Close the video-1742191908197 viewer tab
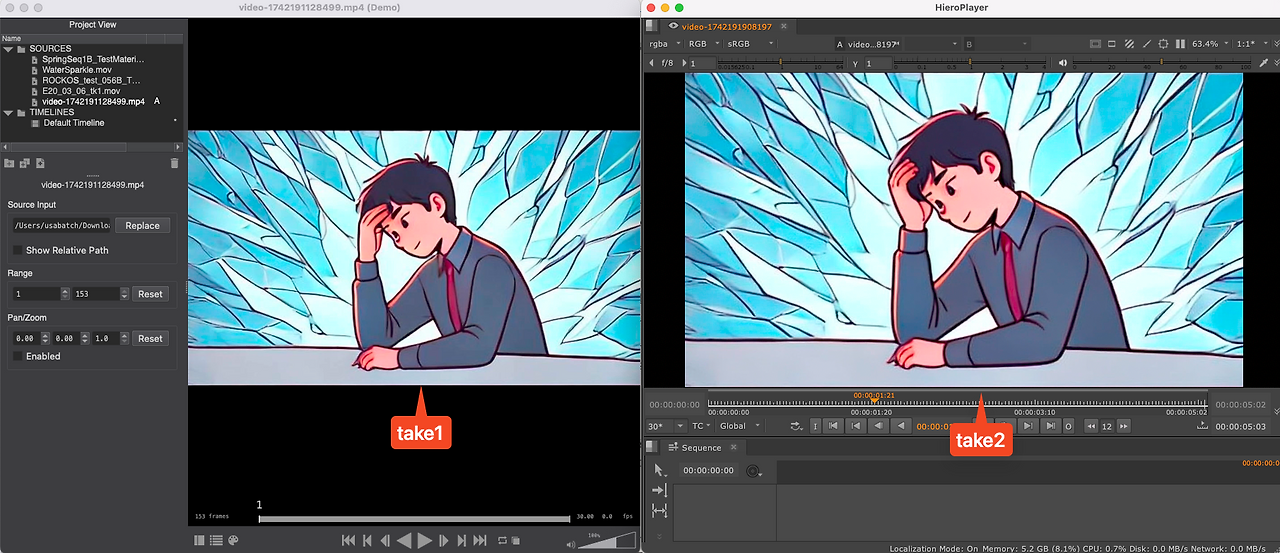This screenshot has height=553, width=1280. 784,27
